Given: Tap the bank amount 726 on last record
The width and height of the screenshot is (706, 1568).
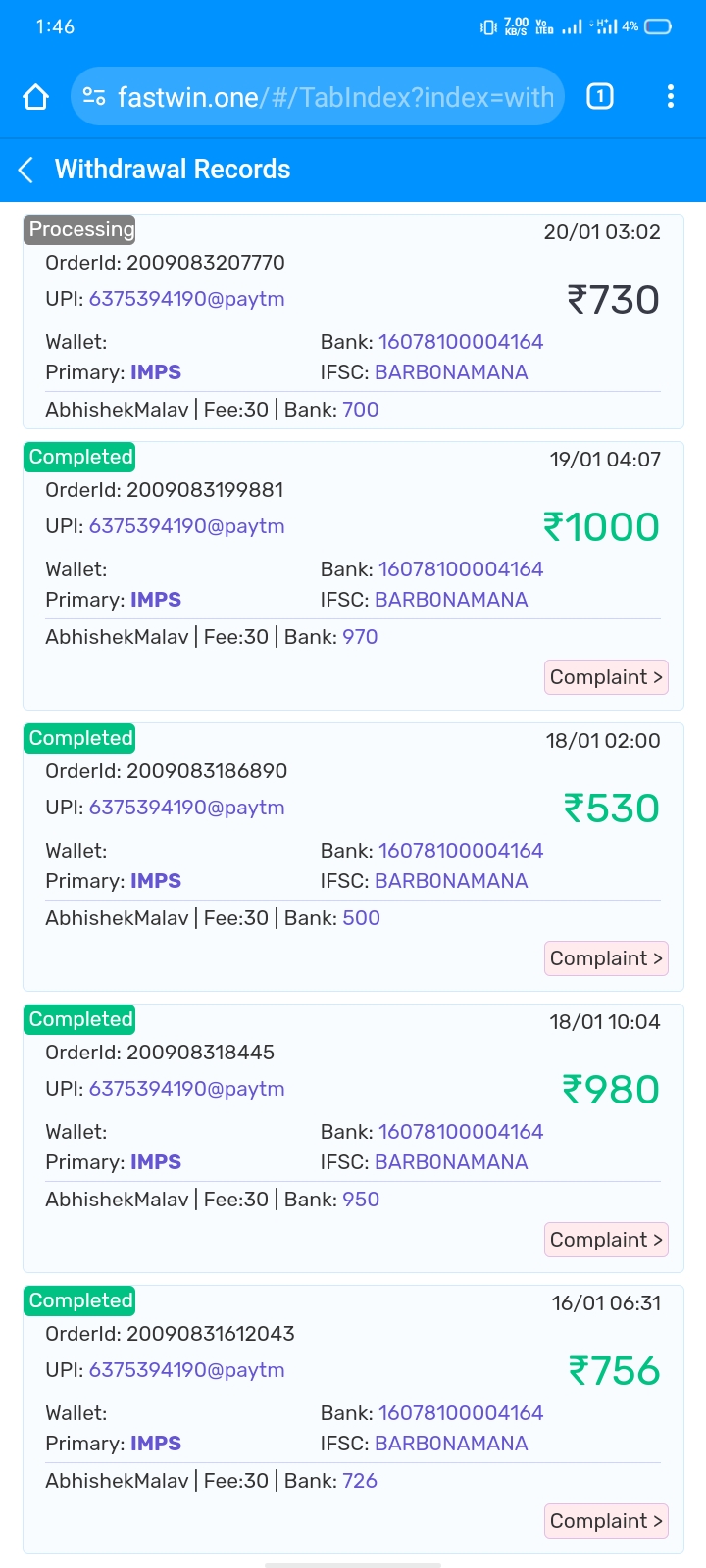Looking at the screenshot, I should pos(360,1481).
